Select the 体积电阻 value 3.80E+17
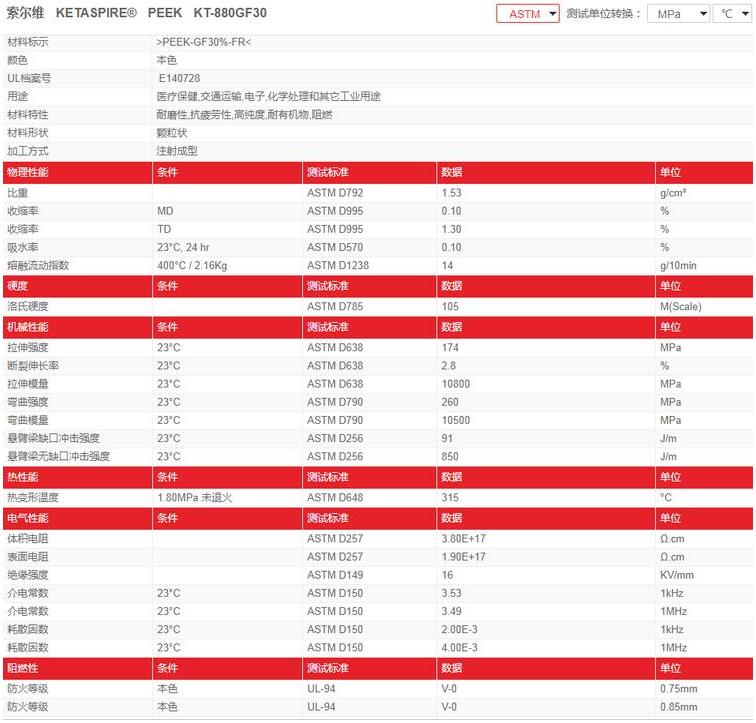756x723 pixels. click(x=464, y=539)
